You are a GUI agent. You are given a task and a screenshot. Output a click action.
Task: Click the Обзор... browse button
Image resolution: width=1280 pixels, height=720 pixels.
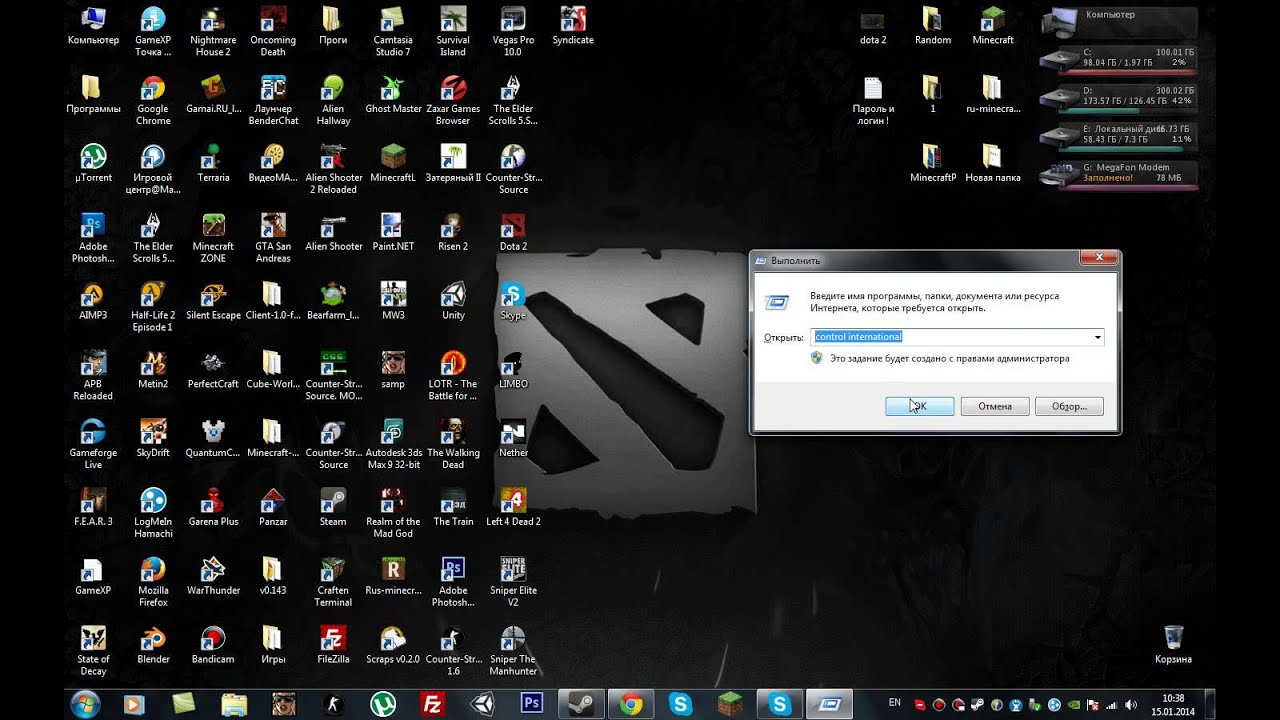(x=1069, y=406)
